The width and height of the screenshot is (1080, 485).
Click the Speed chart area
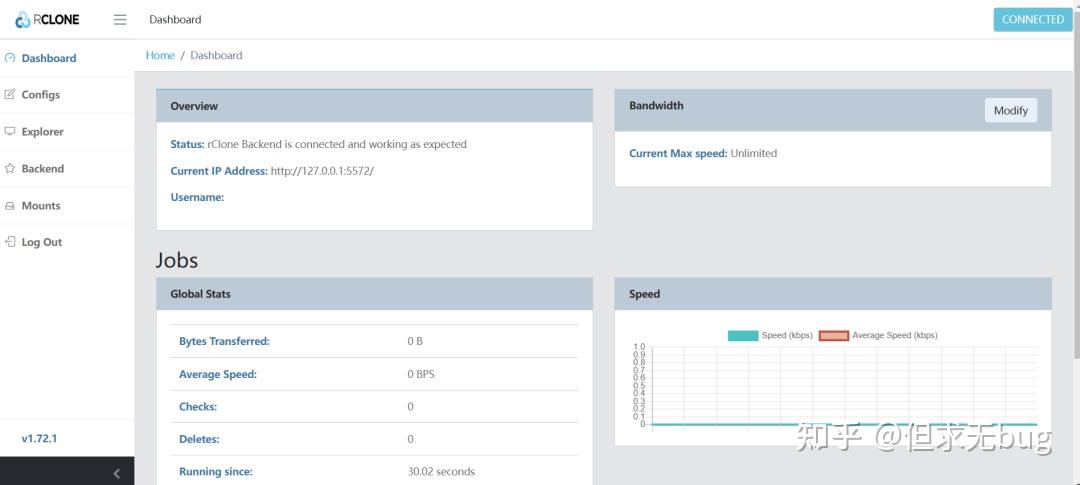844,386
